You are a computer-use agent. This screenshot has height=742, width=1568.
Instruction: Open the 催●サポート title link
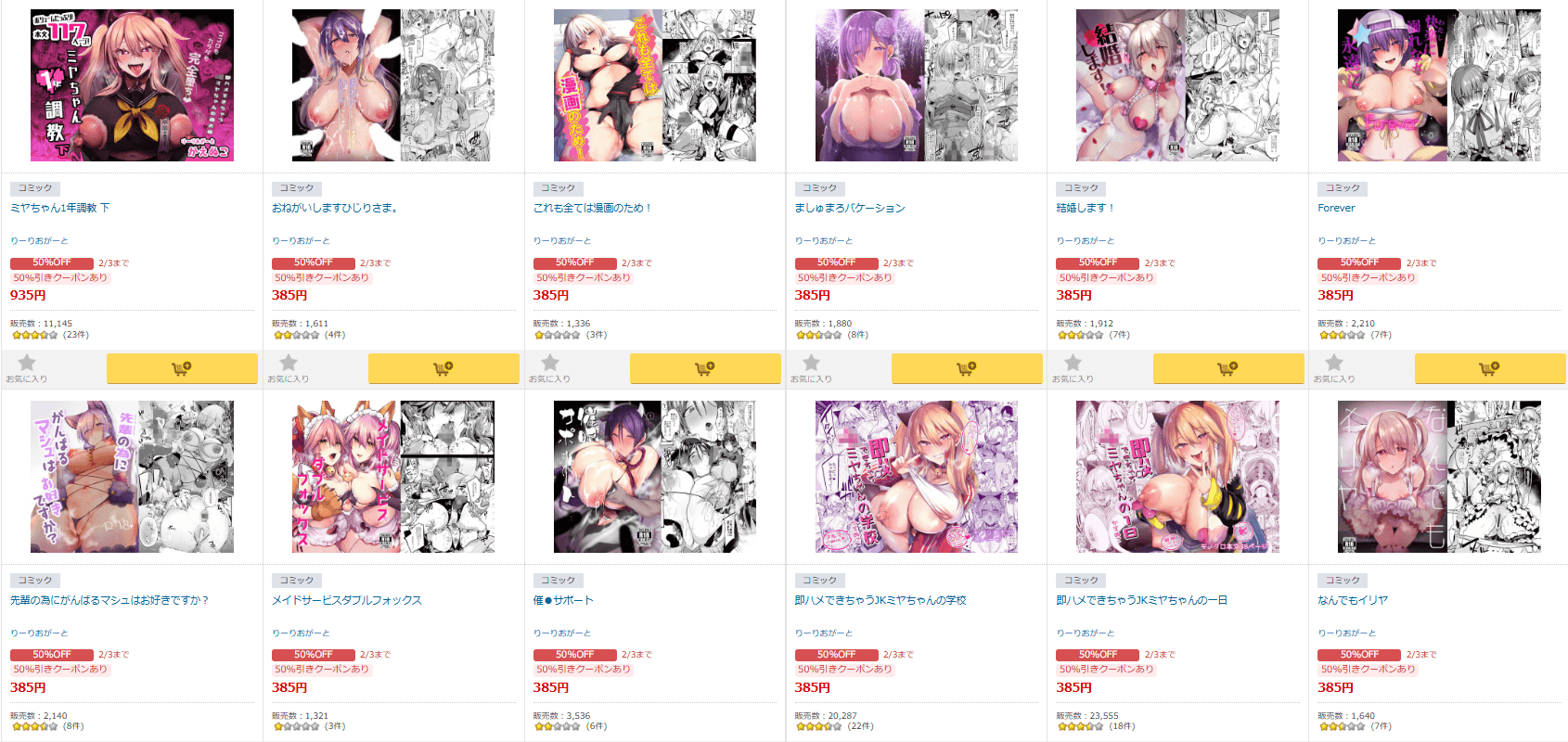pyautogui.click(x=563, y=600)
